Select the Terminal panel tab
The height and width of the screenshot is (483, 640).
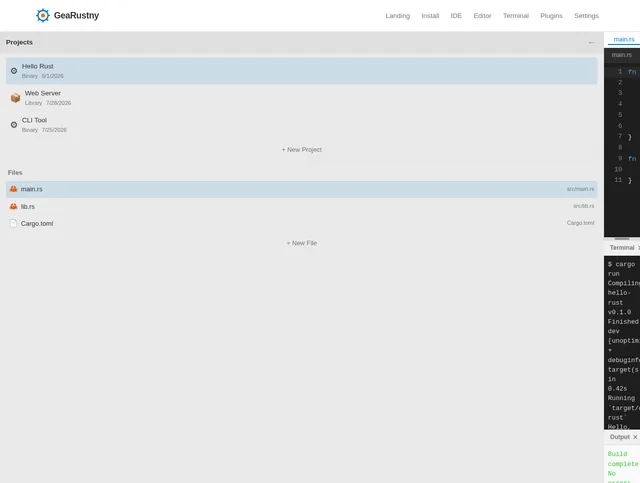pos(622,248)
